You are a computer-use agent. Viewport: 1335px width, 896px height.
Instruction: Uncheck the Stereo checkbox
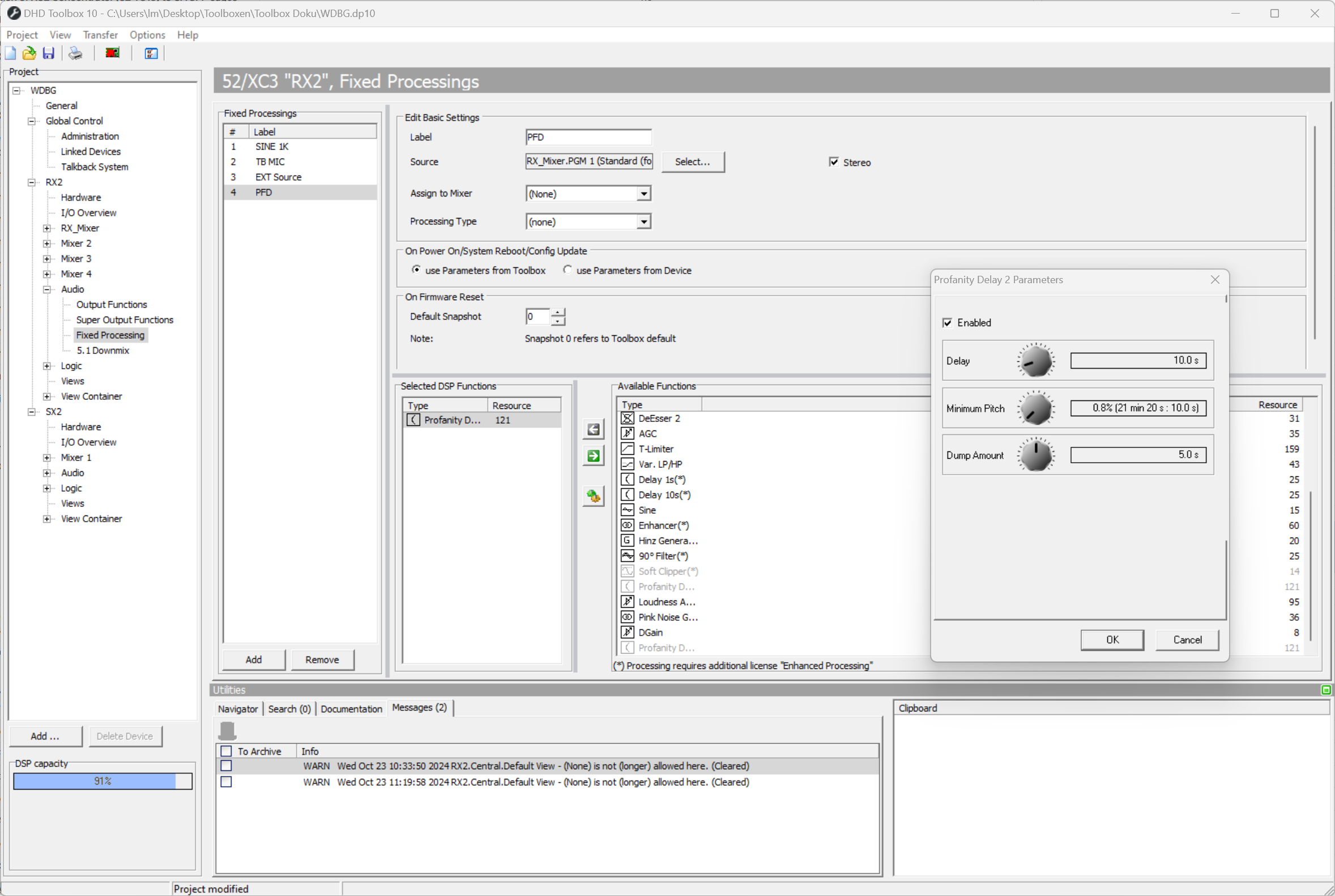(x=834, y=163)
